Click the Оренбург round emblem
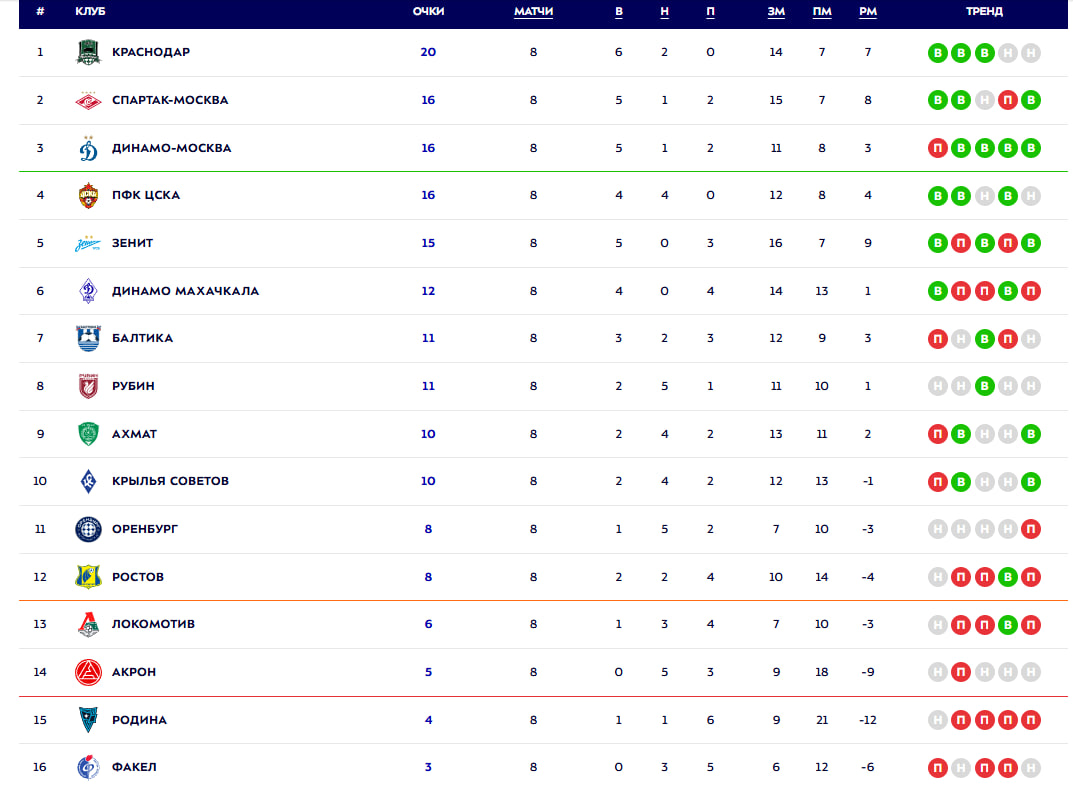This screenshot has height=787, width=1073. tap(88, 529)
